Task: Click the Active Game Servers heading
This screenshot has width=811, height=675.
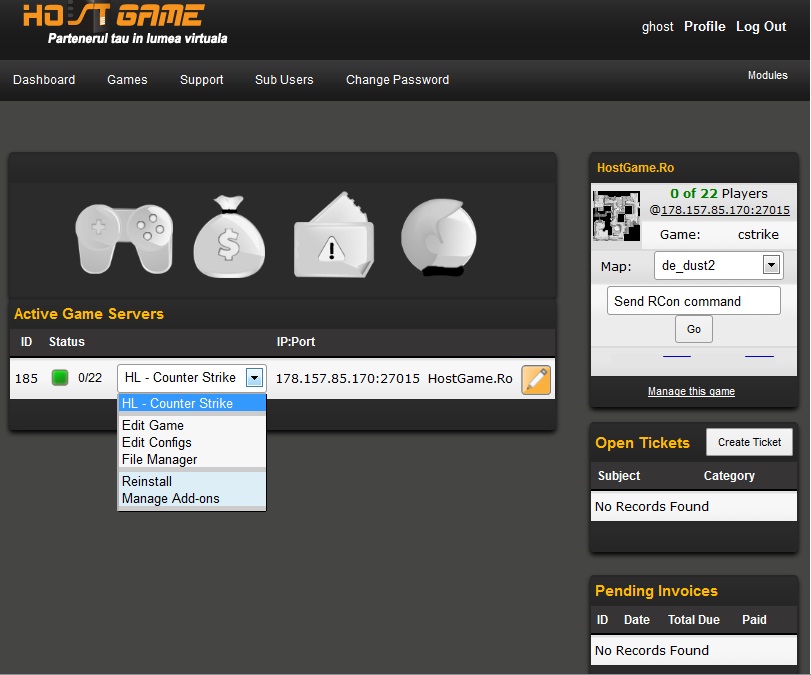Action: pos(88,314)
